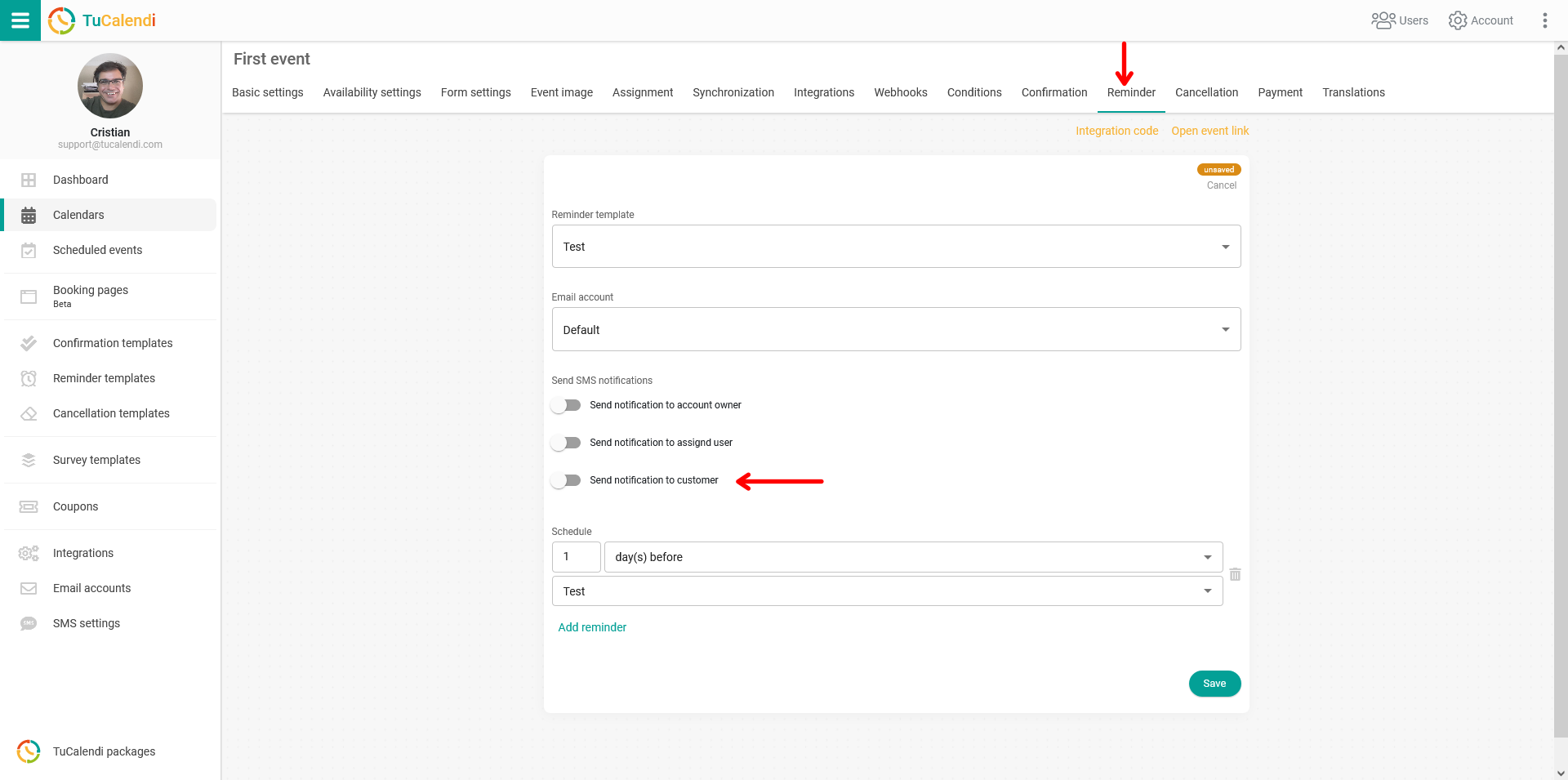Enable notification to account owner
The image size is (1568, 780).
[x=566, y=405]
